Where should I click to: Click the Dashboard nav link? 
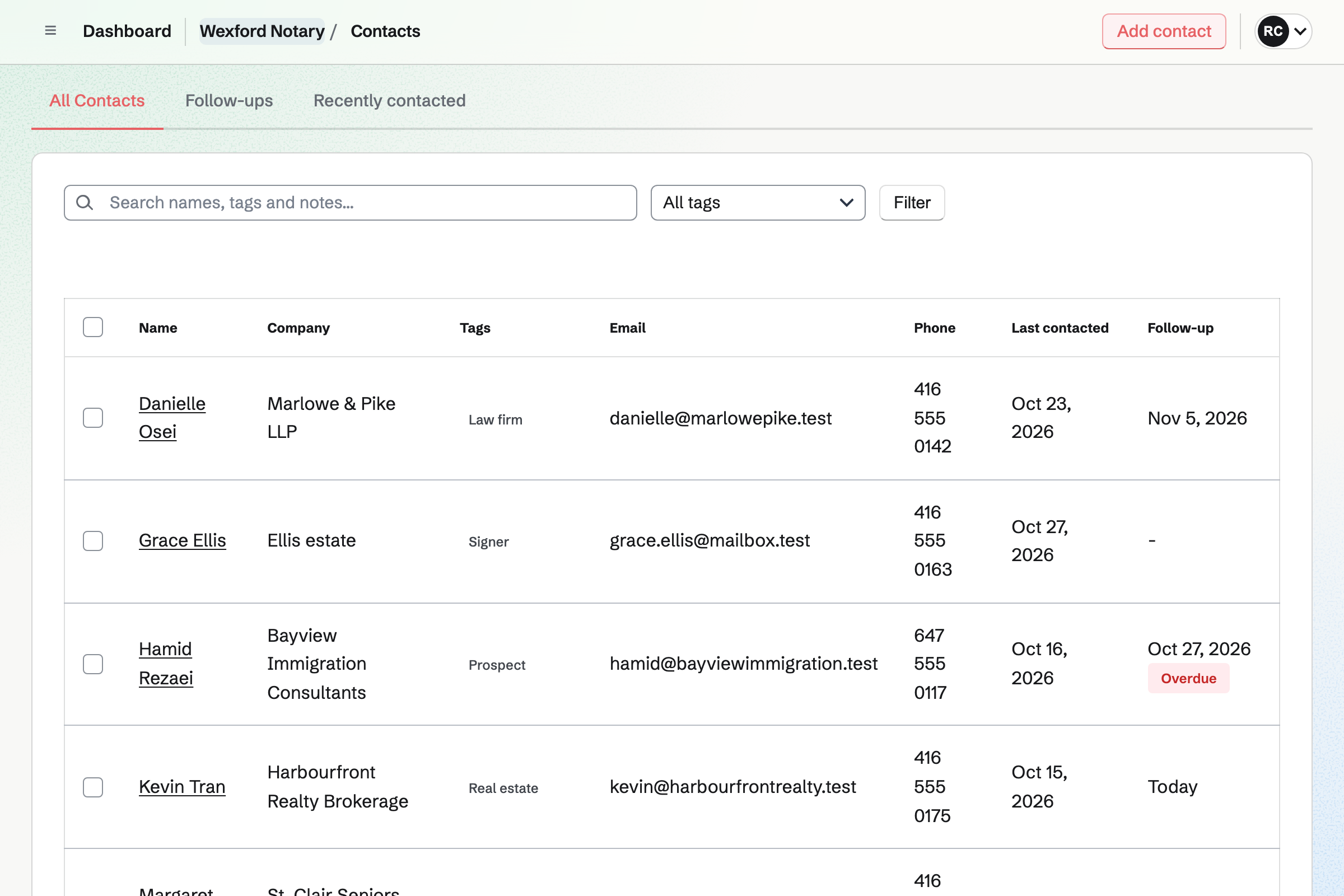pos(127,31)
